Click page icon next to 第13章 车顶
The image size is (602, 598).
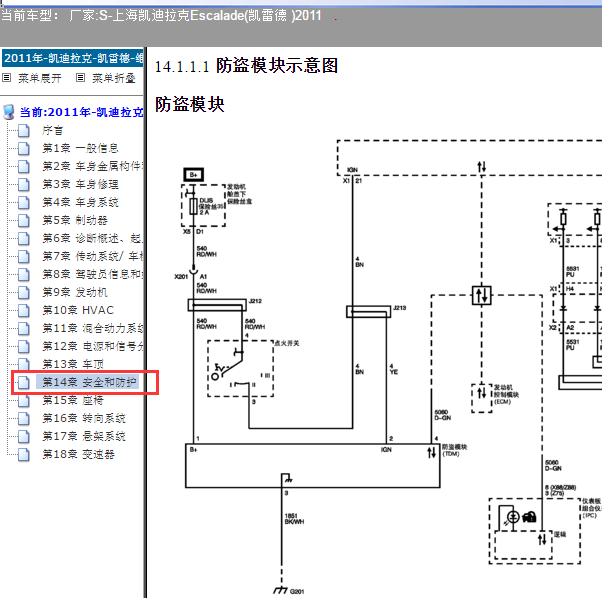point(24,364)
